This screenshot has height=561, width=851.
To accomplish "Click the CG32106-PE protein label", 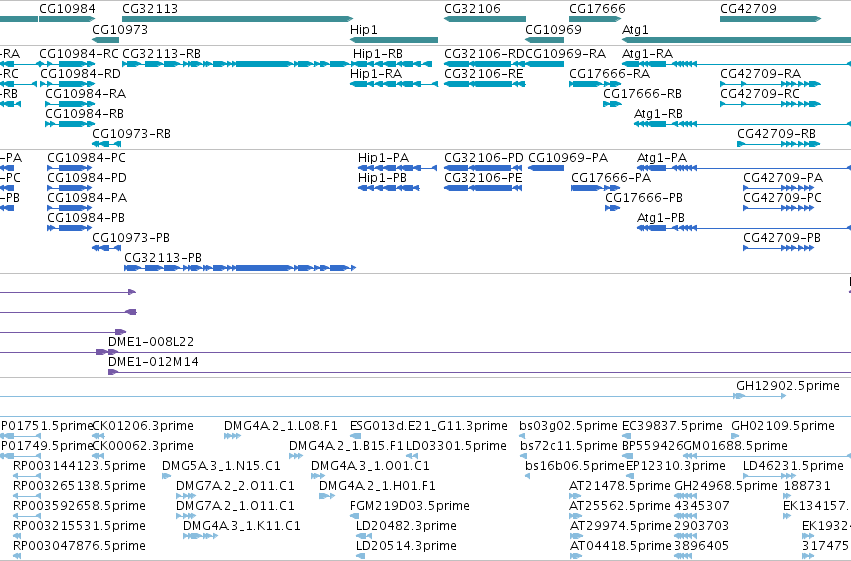I will 483,178.
